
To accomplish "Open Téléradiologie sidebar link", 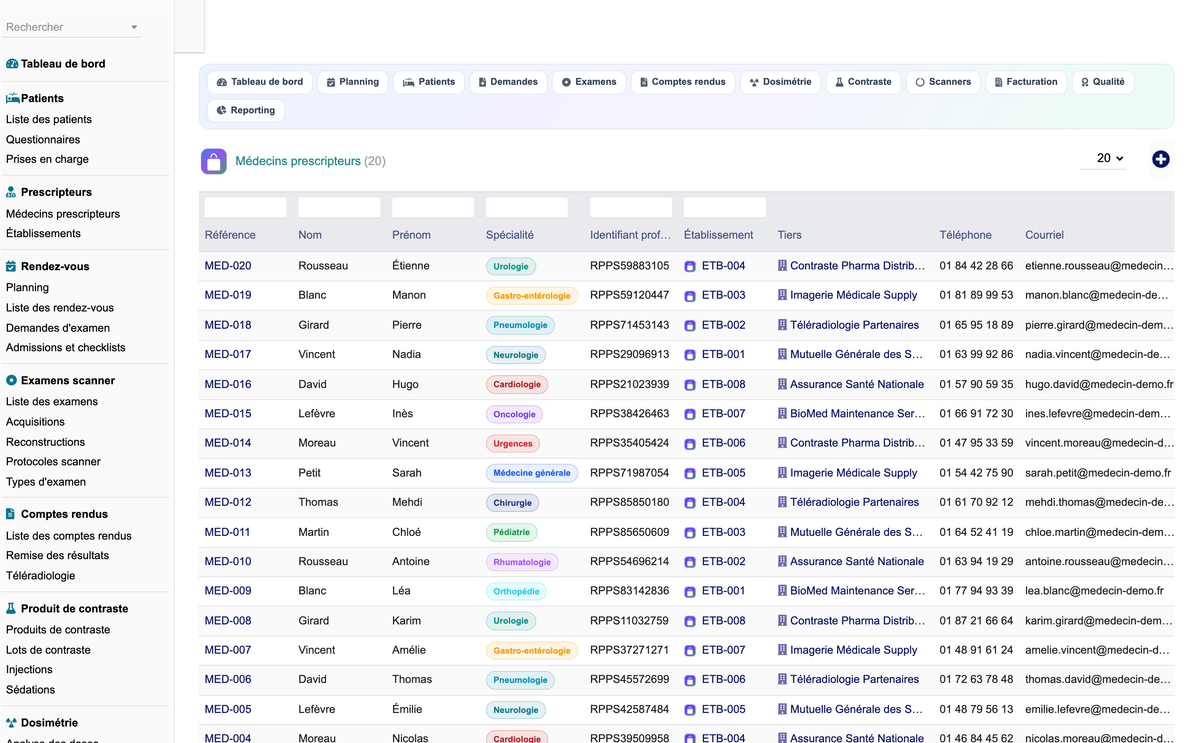I will coord(40,576).
